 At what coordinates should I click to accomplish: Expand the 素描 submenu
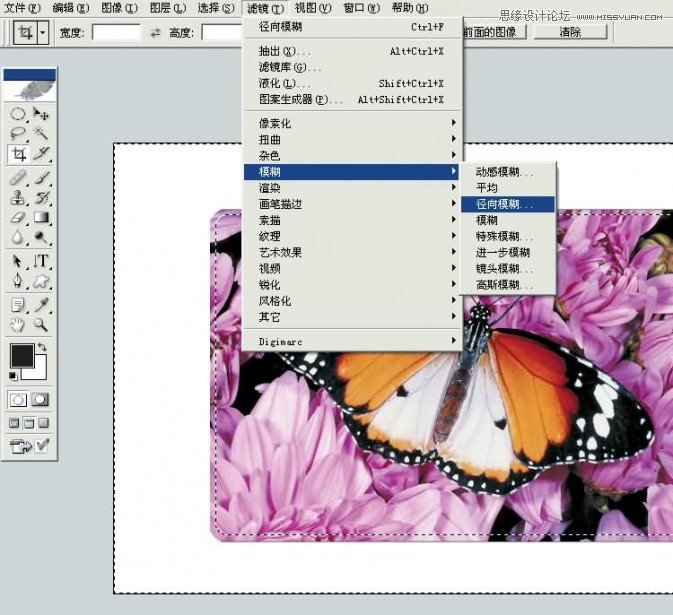352,220
